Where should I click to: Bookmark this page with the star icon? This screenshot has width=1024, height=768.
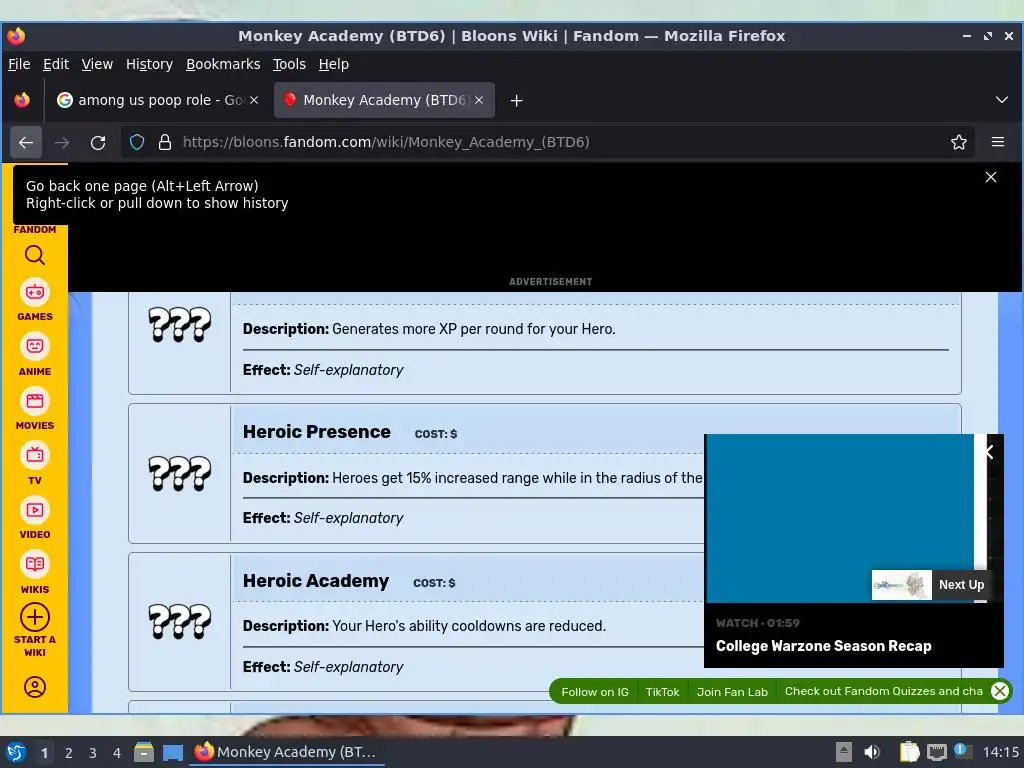click(959, 142)
